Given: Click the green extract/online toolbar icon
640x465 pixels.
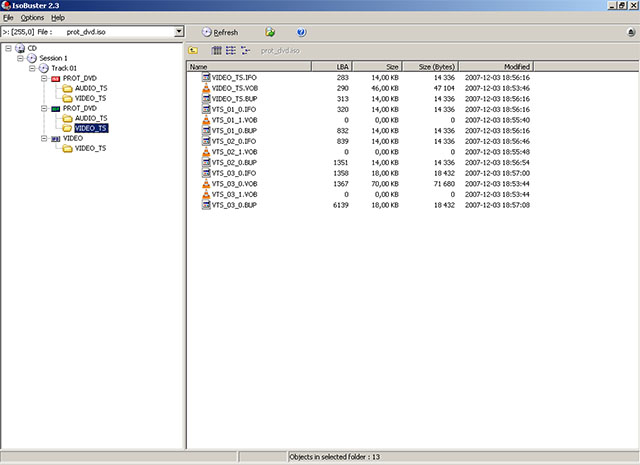Looking at the screenshot, I should tap(270, 32).
